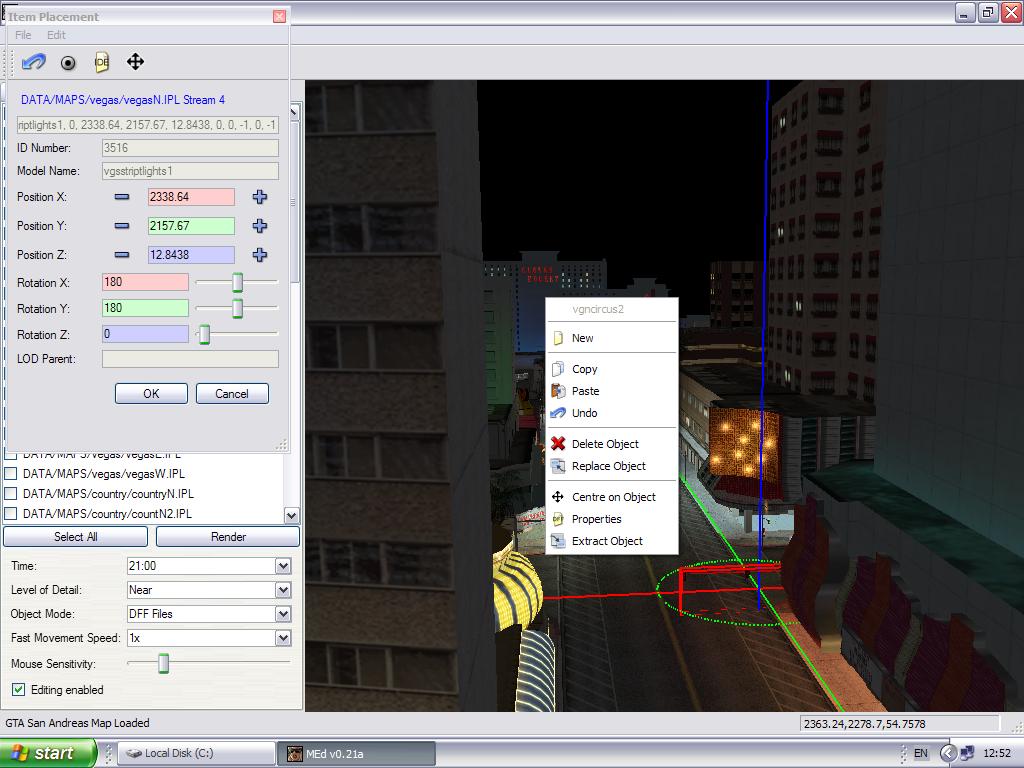Open the Level of Detail dropdown

click(283, 590)
